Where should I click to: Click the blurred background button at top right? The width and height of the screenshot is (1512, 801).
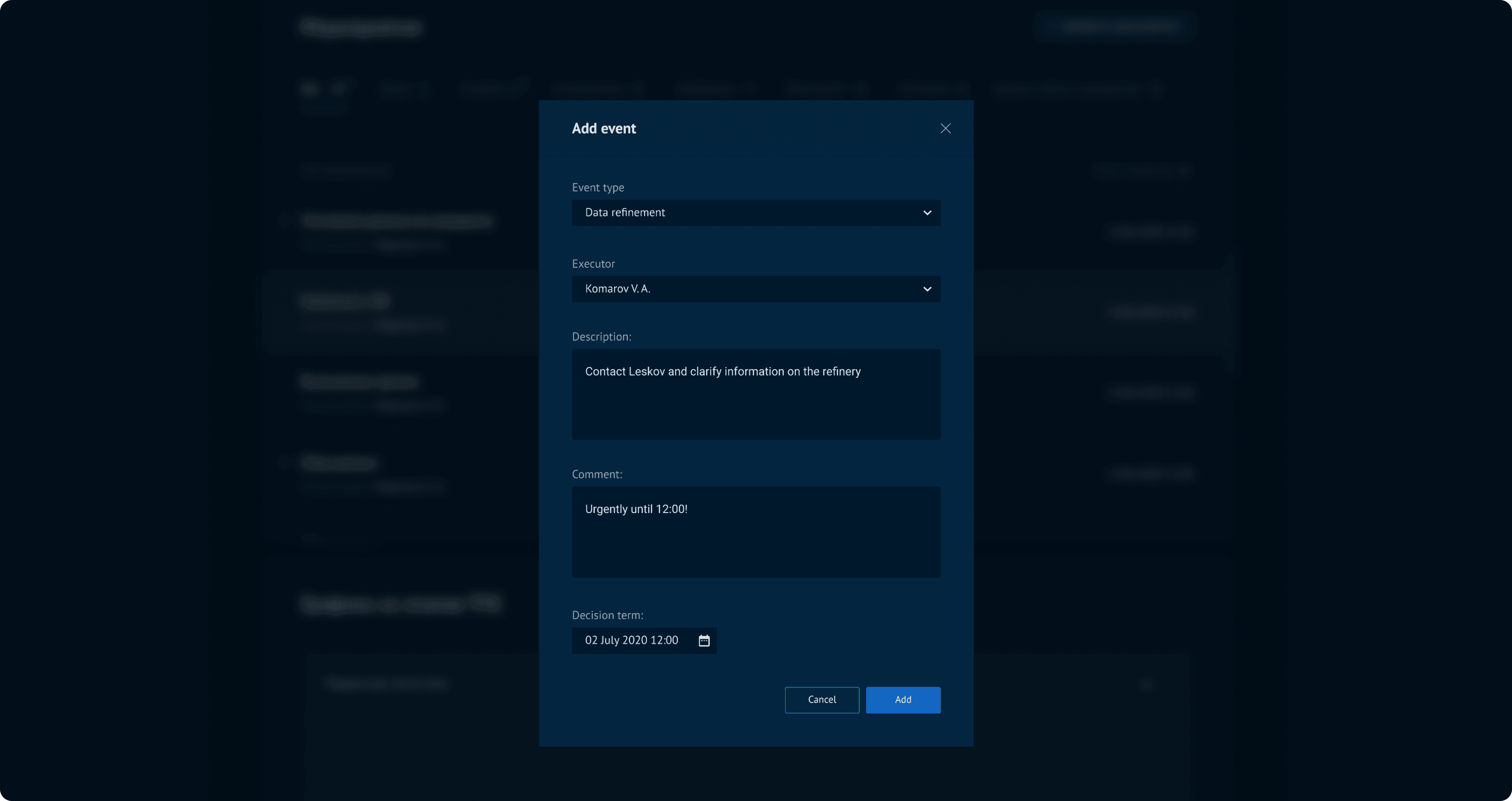(x=1115, y=26)
